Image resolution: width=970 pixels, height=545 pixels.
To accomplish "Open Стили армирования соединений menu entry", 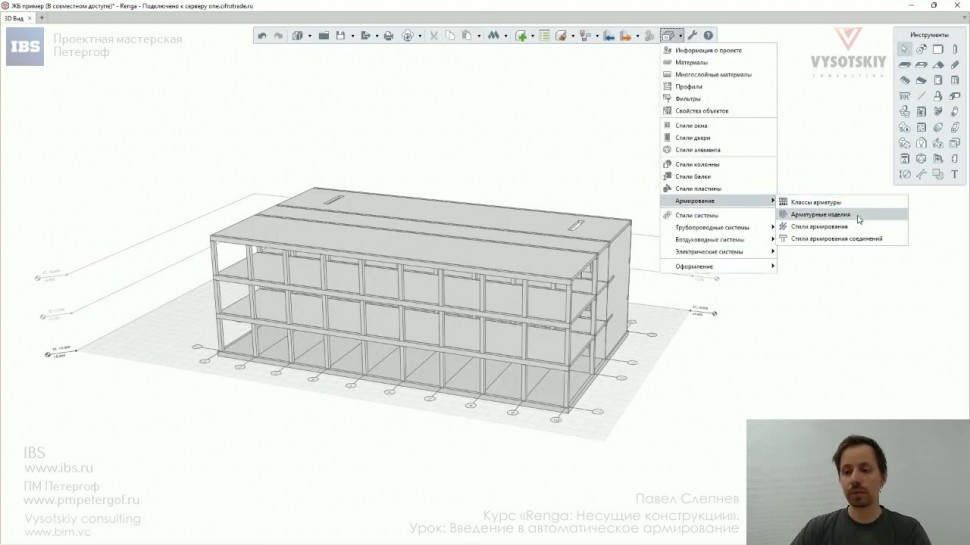I will 836,239.
